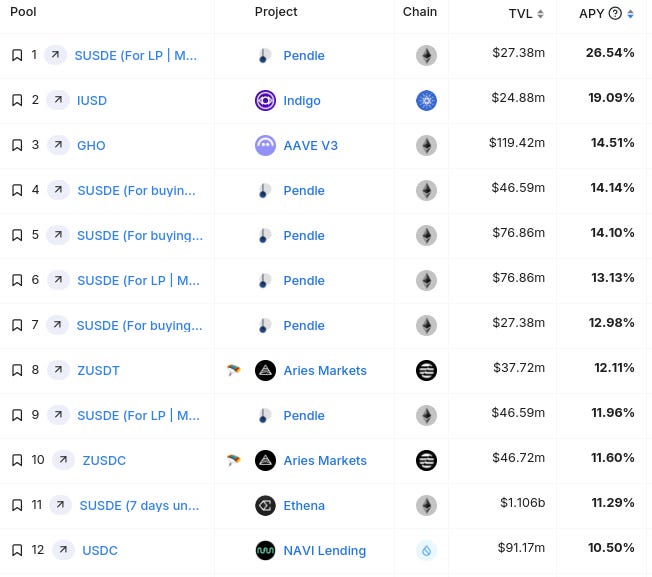The width and height of the screenshot is (652, 577).
Task: Open the SUSDE (7 days un... pool link
Action: tap(139, 505)
